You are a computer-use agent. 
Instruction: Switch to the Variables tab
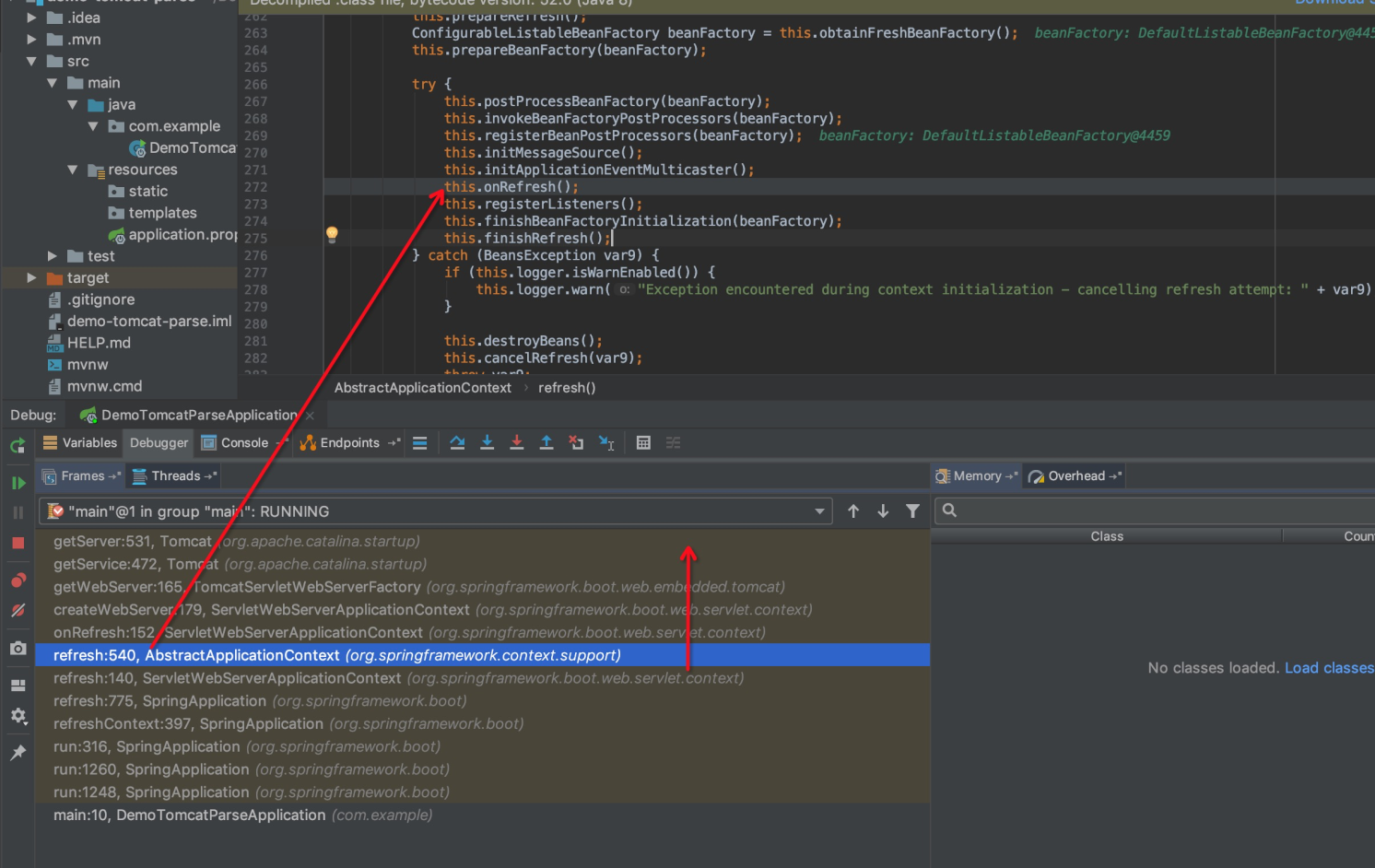[80, 443]
